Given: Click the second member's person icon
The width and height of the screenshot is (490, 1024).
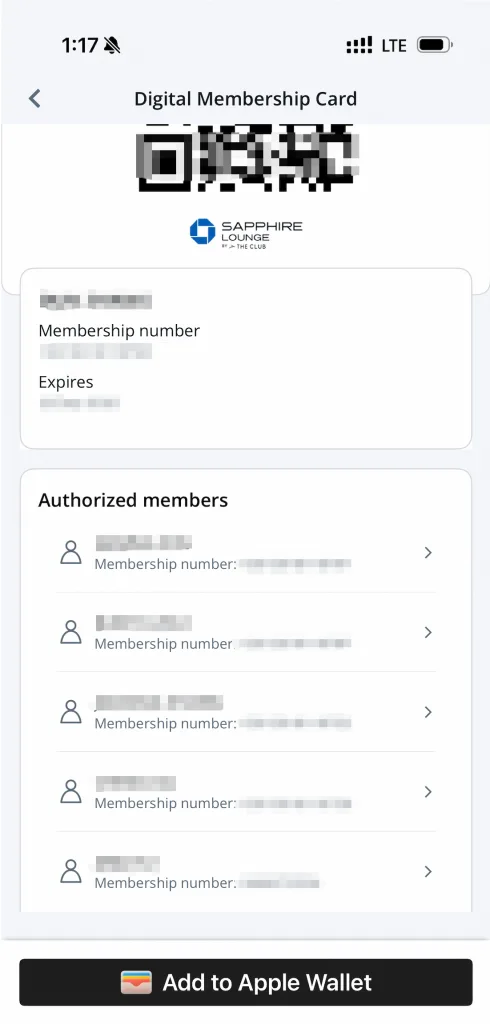Looking at the screenshot, I should (x=71, y=632).
